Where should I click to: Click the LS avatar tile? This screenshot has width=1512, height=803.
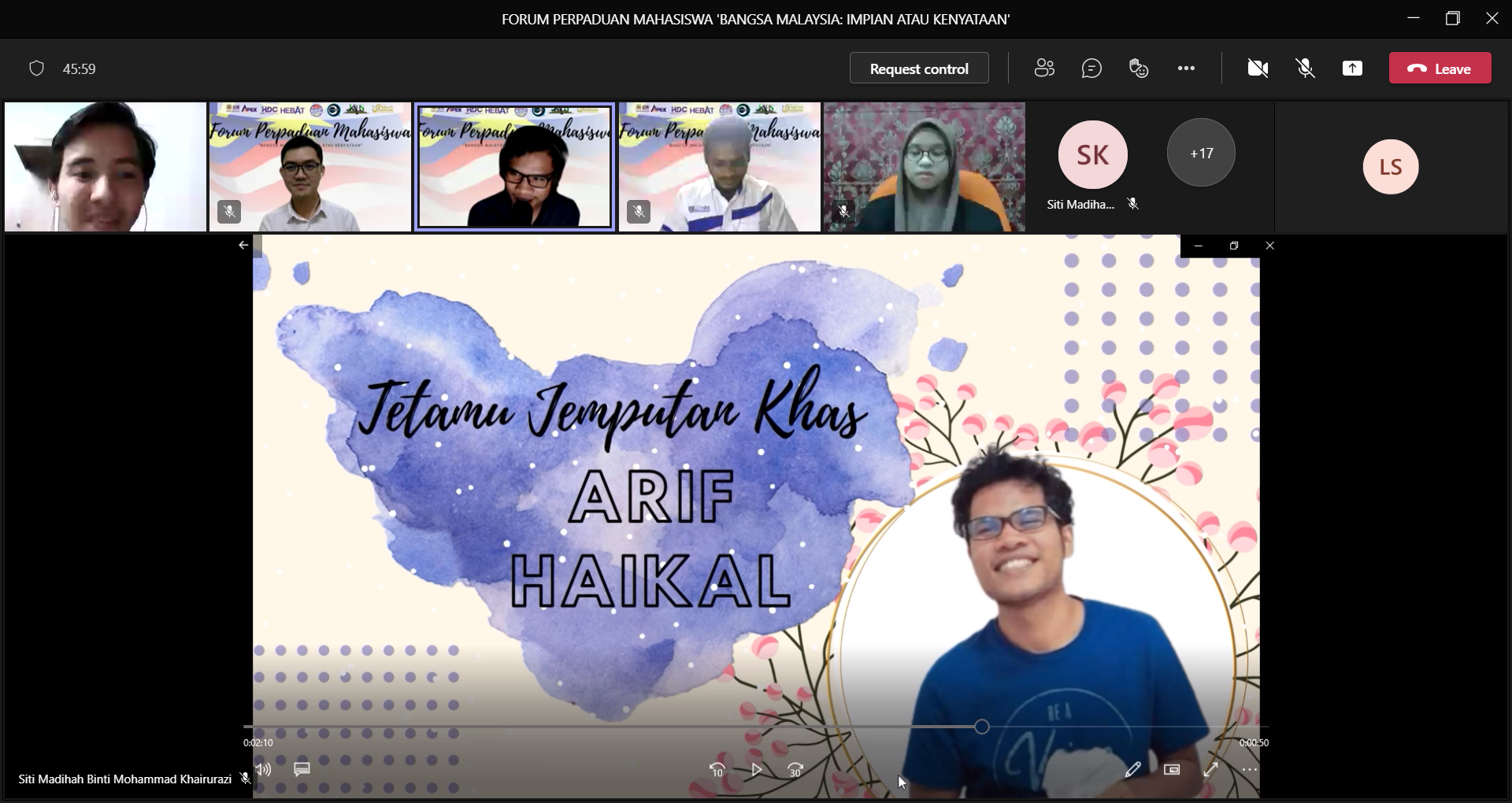tap(1391, 167)
